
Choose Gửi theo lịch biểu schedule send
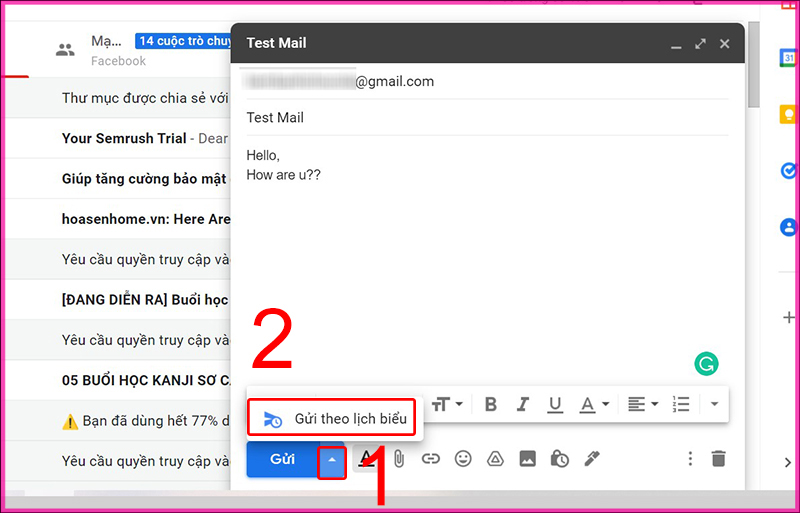tap(336, 419)
